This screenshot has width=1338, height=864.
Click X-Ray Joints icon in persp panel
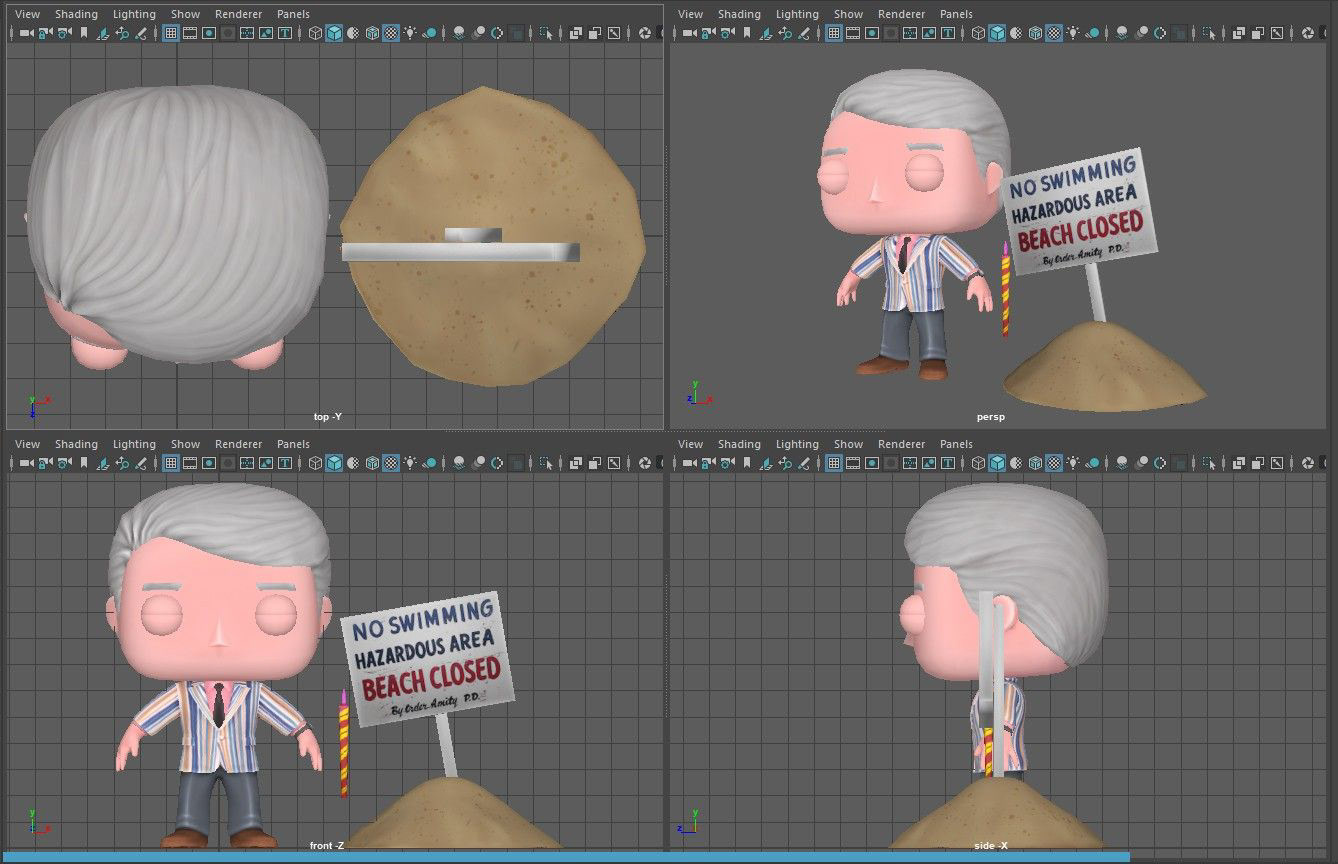pos(1276,33)
